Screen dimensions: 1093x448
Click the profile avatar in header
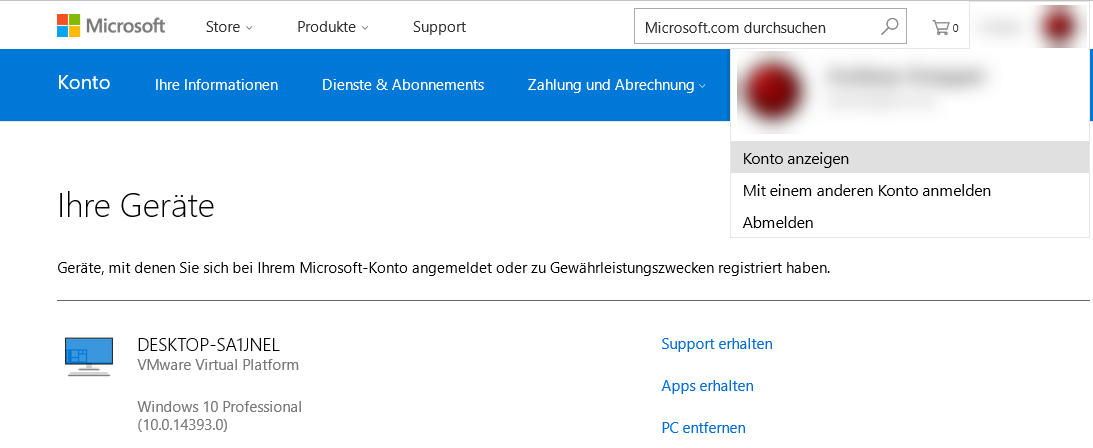[1060, 27]
